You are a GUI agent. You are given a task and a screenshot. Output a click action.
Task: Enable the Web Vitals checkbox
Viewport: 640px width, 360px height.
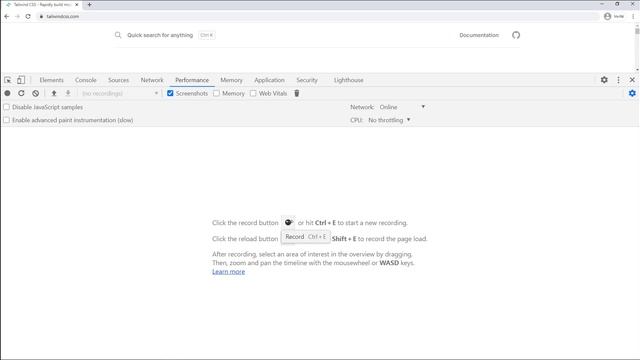tap(253, 93)
